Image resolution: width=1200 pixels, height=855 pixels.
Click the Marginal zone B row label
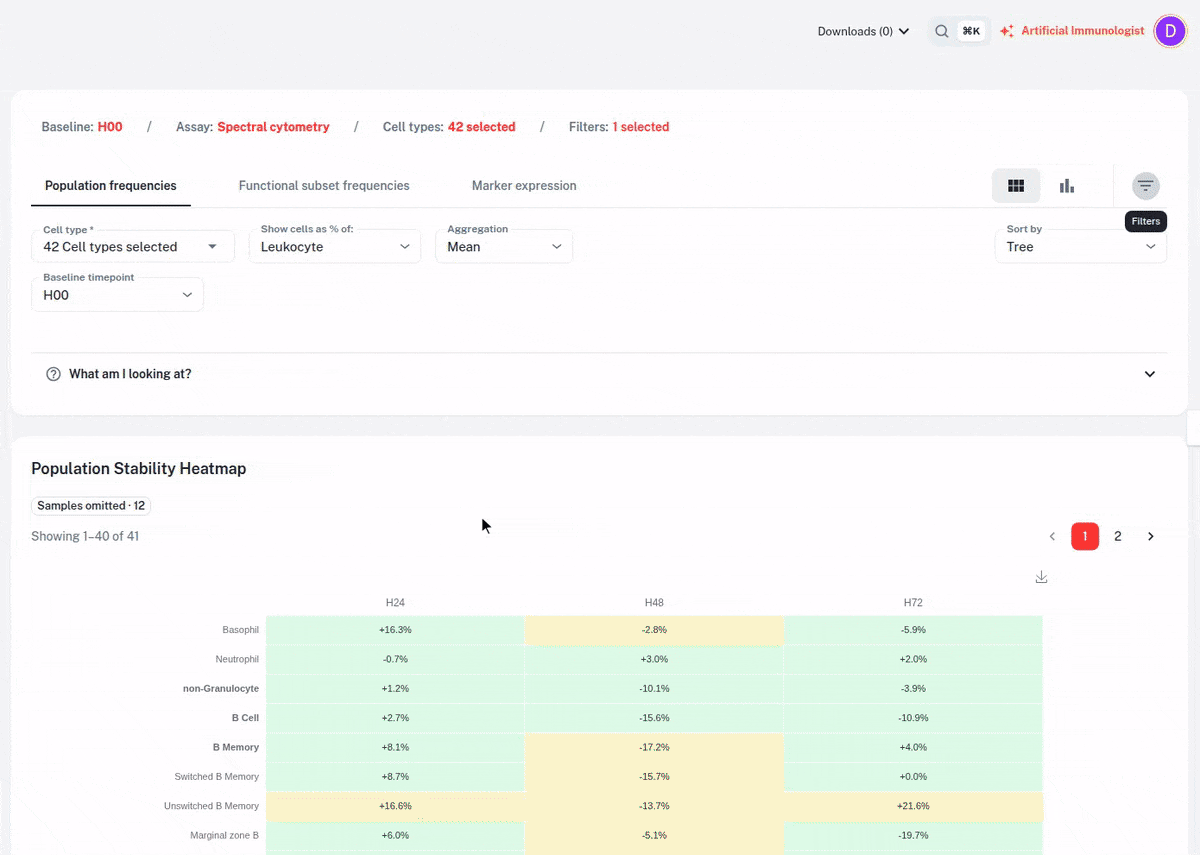pyautogui.click(x=225, y=835)
